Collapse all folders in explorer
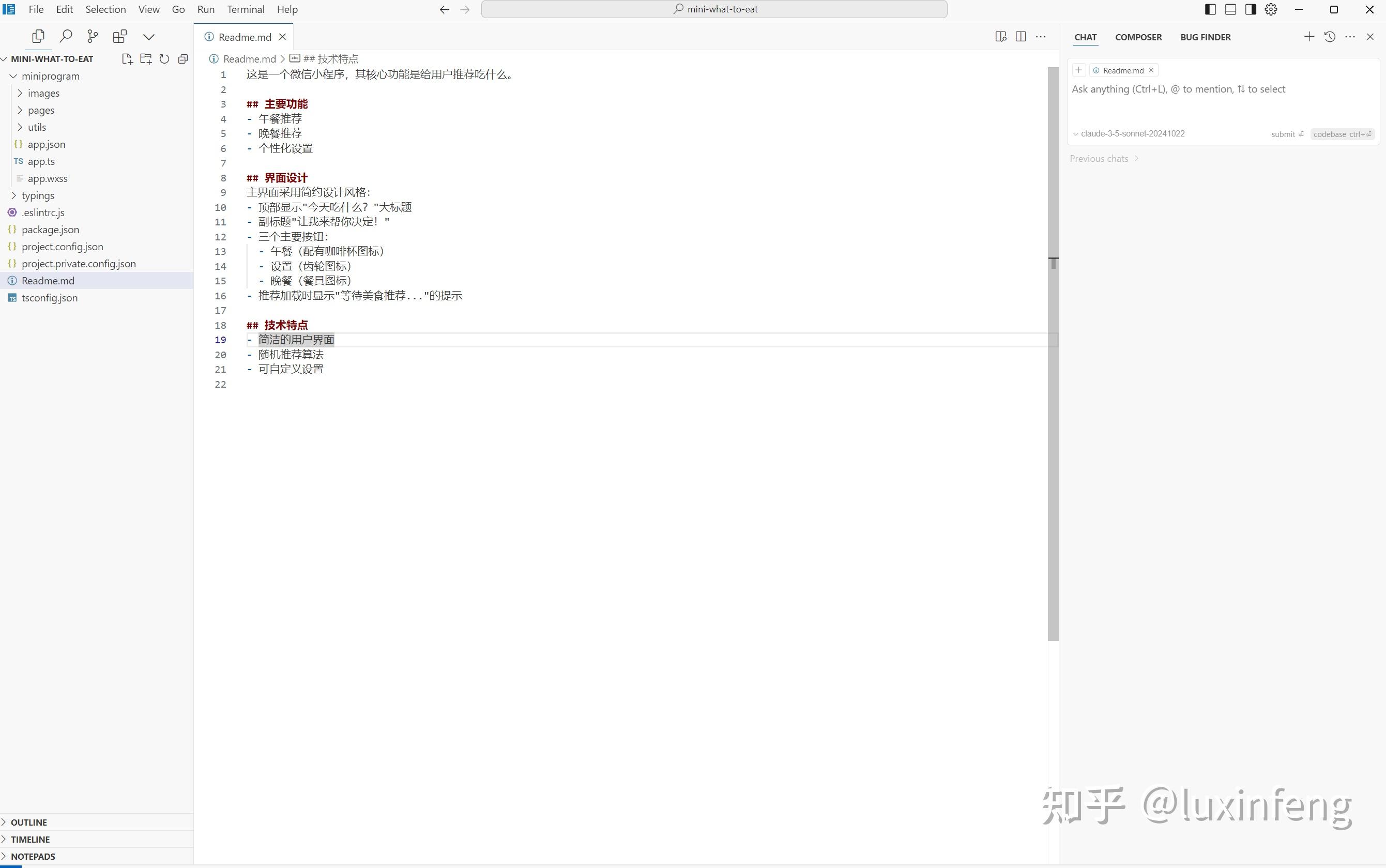The image size is (1386, 868). point(183,58)
